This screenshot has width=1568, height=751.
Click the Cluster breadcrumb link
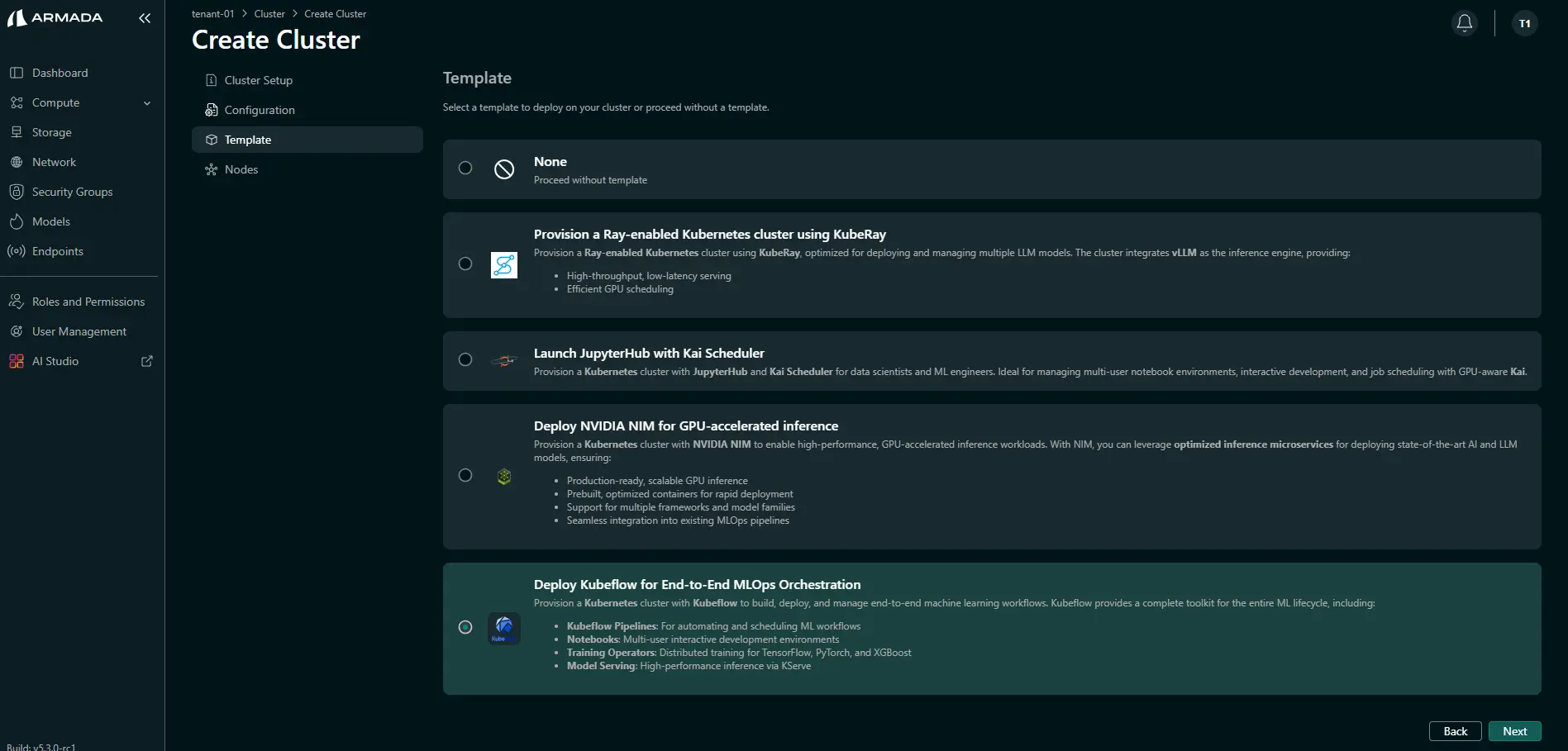pos(269,14)
